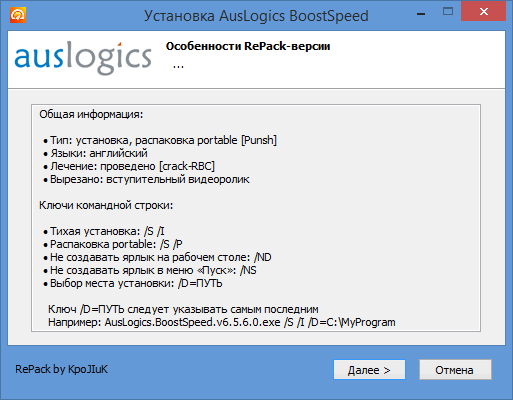
Task: Click the BoostSpeed app icon in title bar
Action: tap(18, 15)
